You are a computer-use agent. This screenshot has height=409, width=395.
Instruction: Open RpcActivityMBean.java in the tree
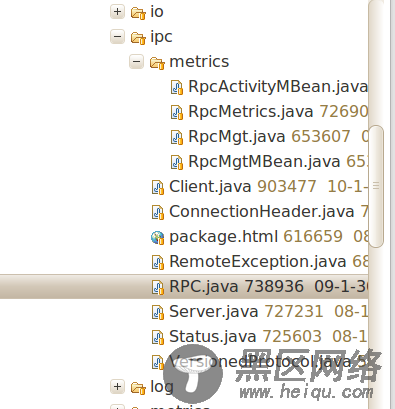(278, 87)
